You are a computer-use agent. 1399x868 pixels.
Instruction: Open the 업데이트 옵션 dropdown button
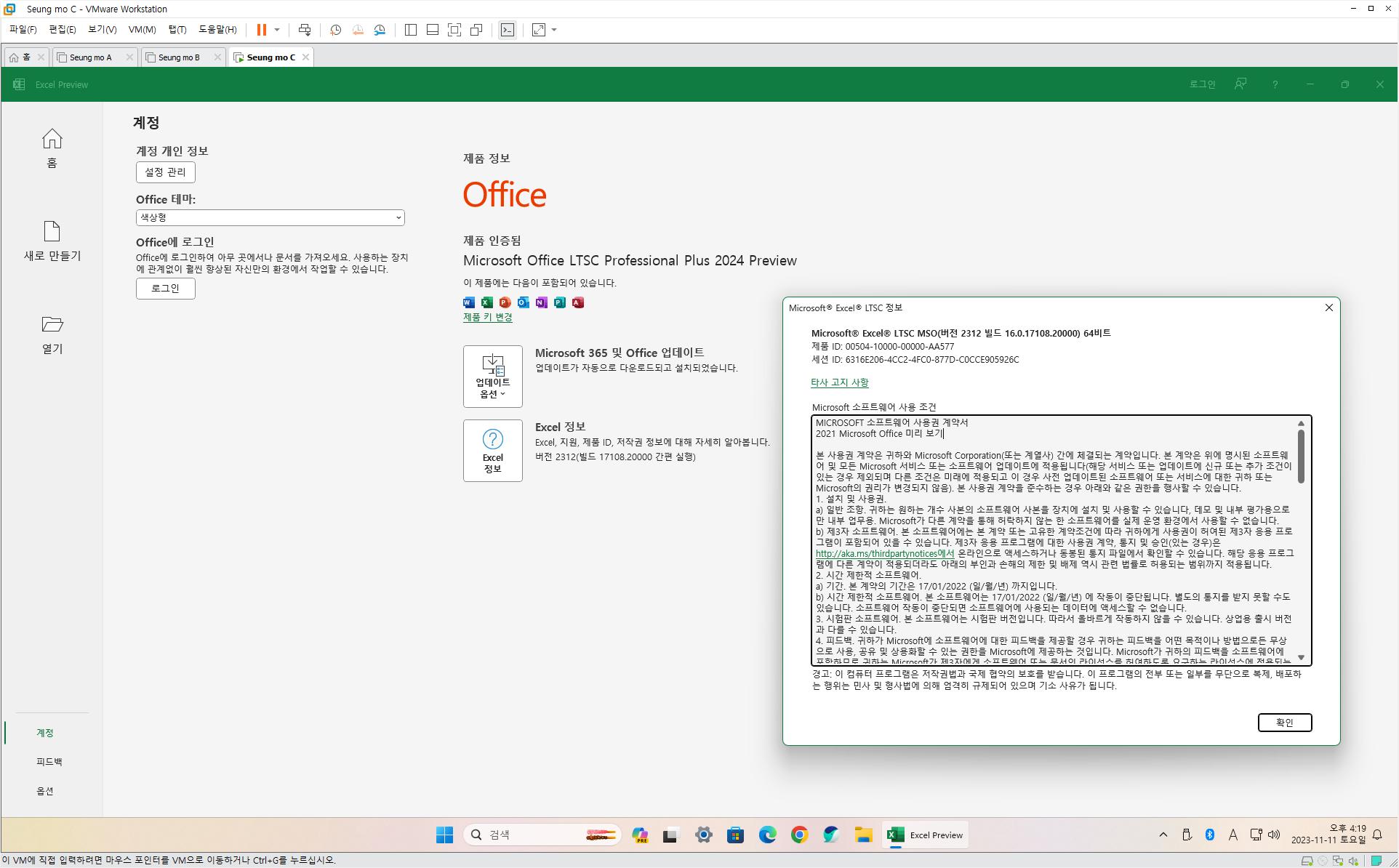[x=492, y=376]
